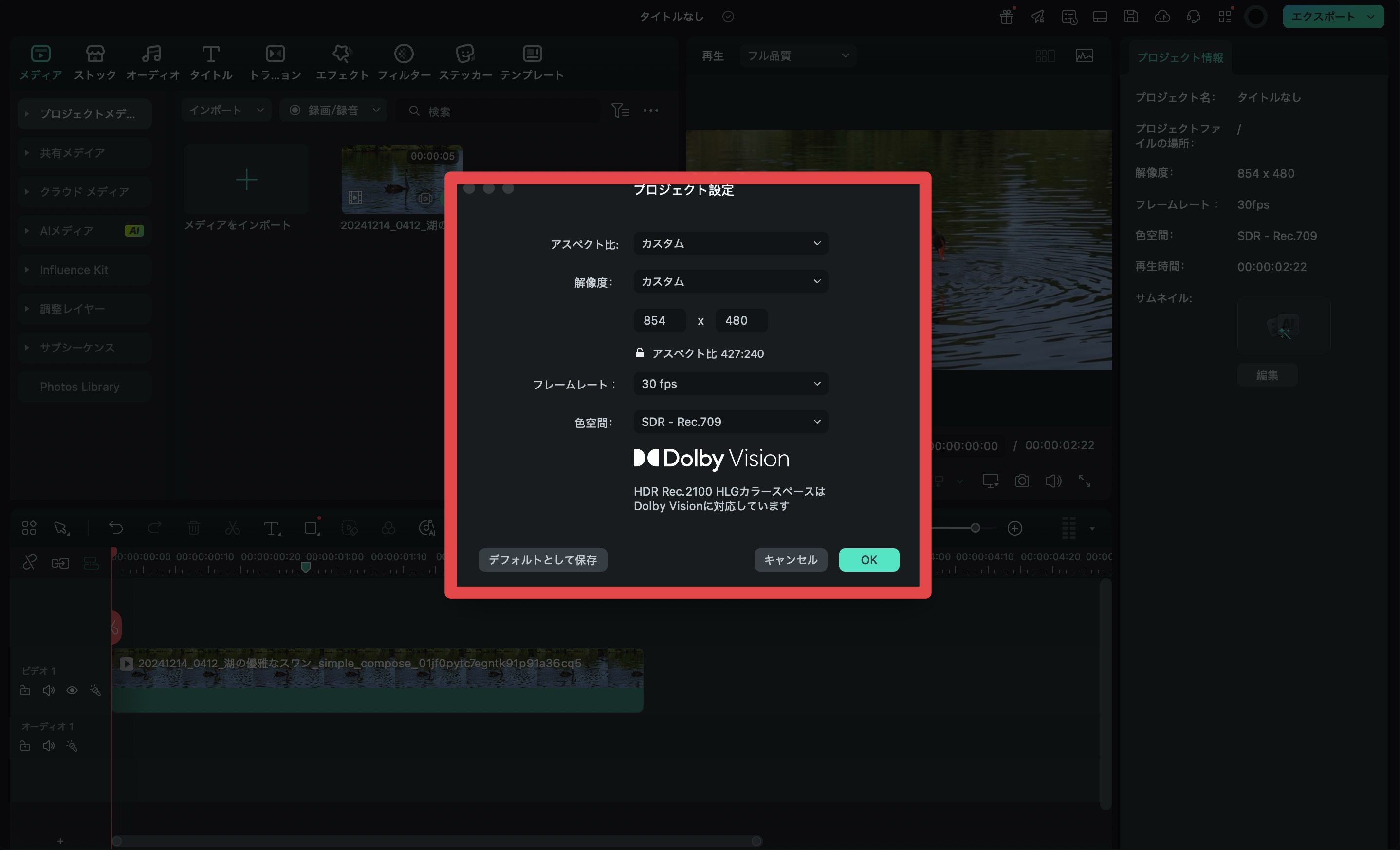Click the preview volume speaker icon
The width and height of the screenshot is (1400, 850).
coord(1053,481)
